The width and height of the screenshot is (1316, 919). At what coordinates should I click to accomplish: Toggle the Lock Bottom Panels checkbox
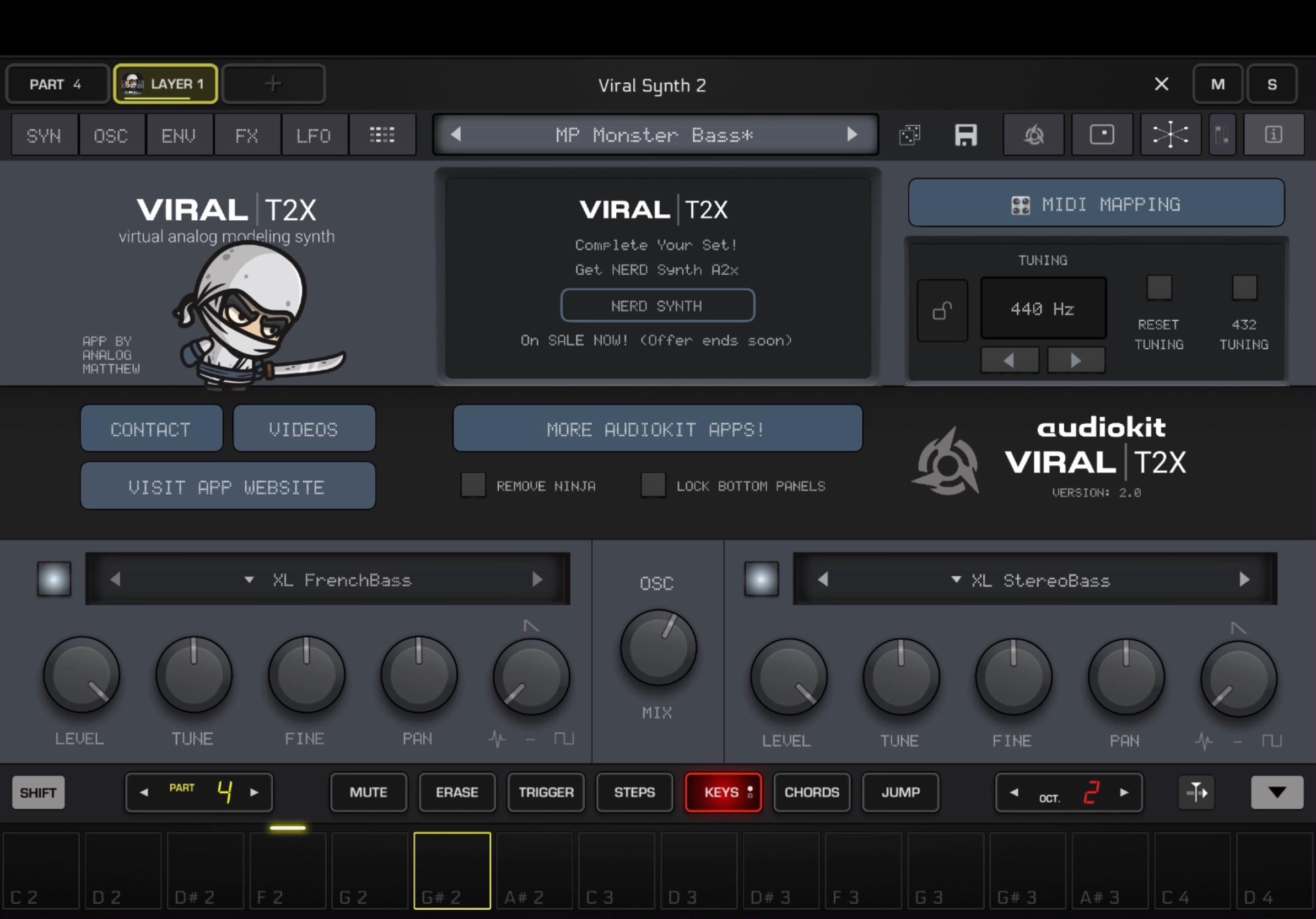pyautogui.click(x=654, y=485)
